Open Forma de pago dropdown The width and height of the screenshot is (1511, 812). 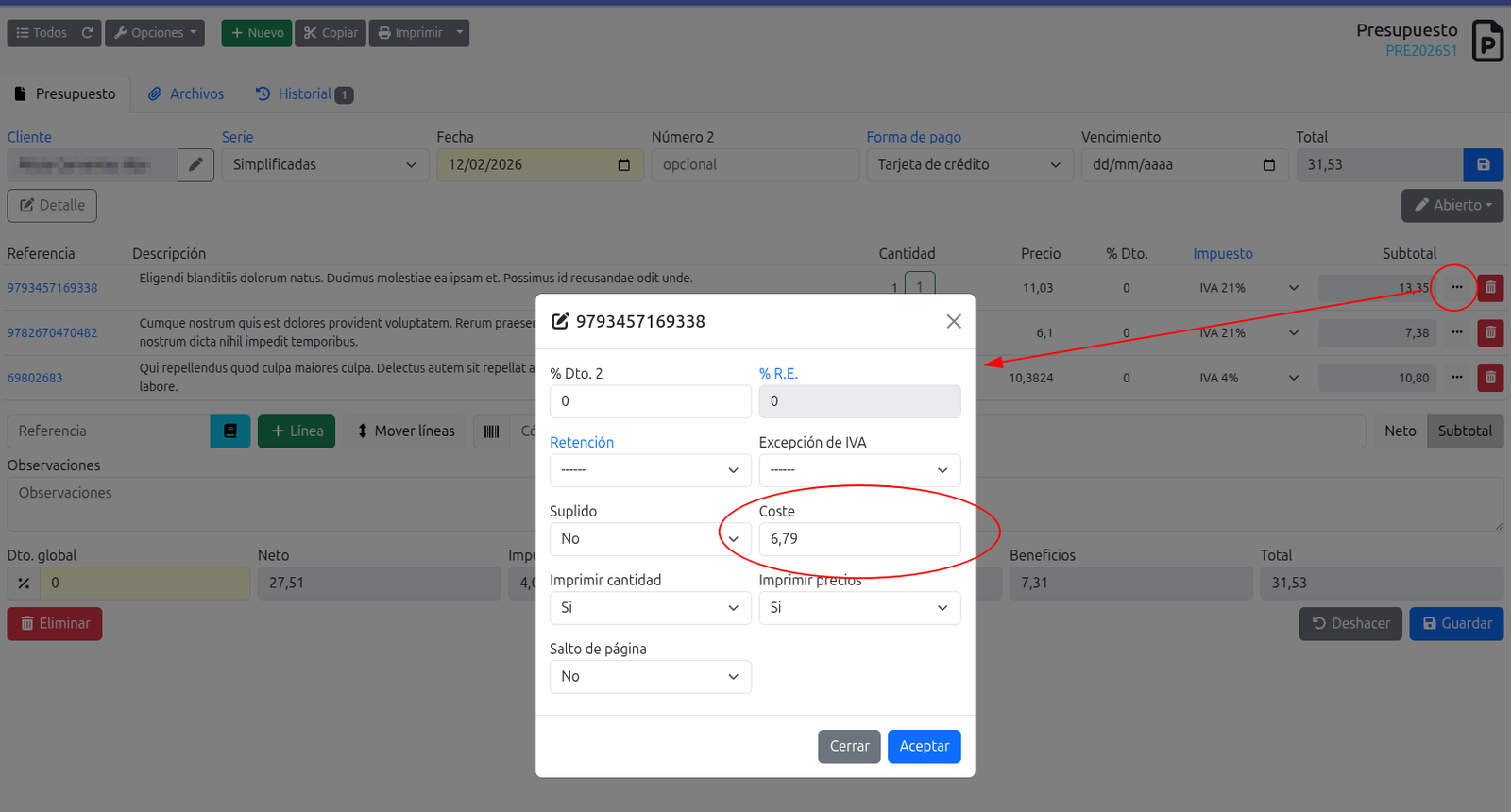970,165
